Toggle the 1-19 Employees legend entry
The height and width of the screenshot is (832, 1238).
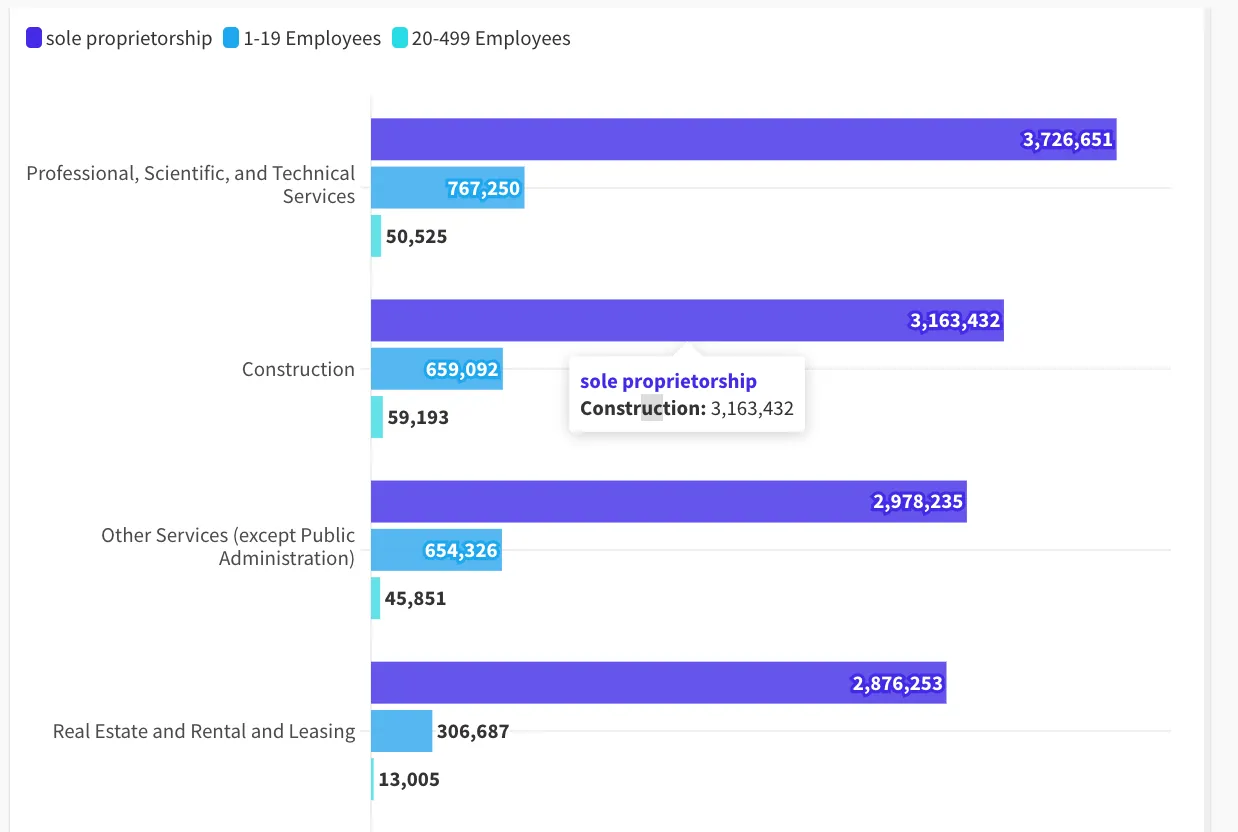pyautogui.click(x=302, y=39)
